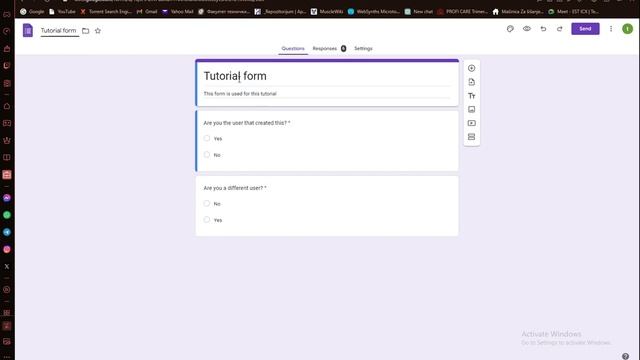
Task: Open the customize theme palette
Action: click(510, 29)
